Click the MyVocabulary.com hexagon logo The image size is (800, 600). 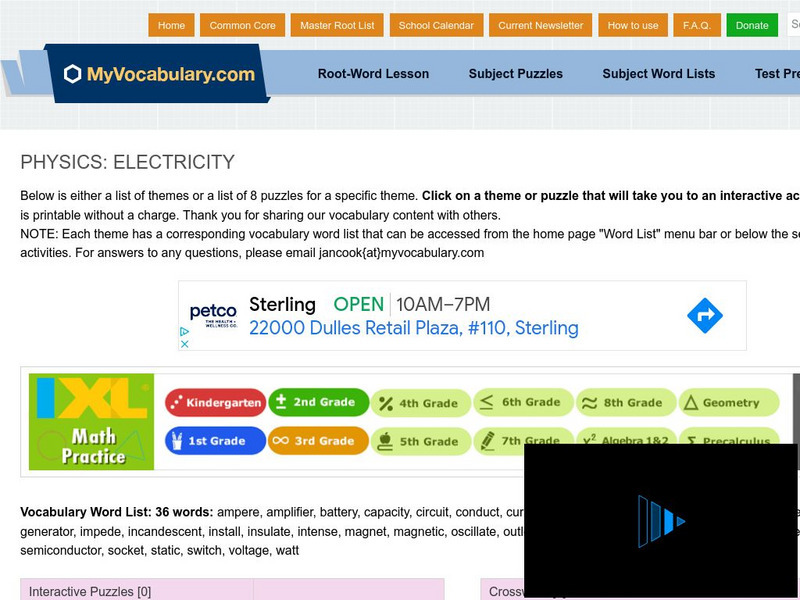(x=70, y=72)
